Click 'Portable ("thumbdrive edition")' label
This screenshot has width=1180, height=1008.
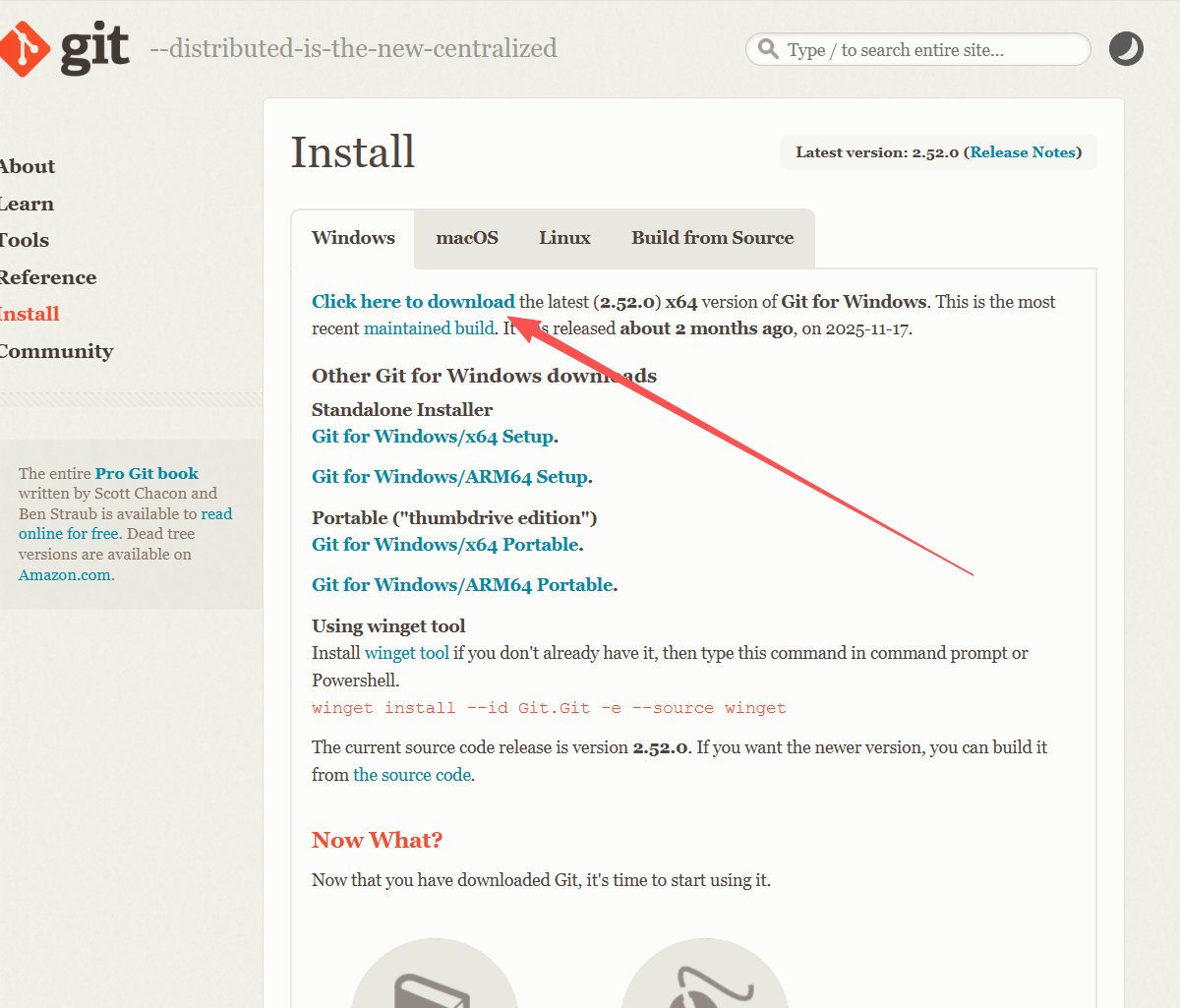[454, 518]
